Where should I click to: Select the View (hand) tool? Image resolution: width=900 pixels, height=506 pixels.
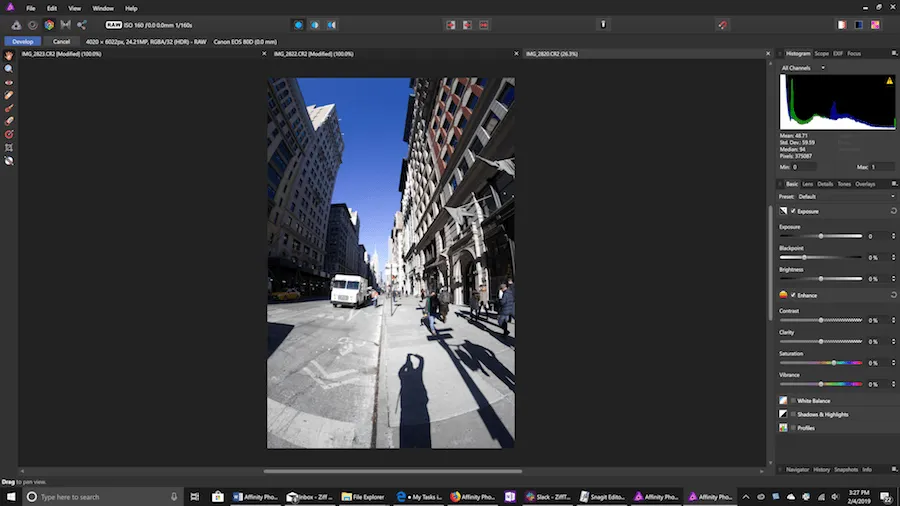pos(9,56)
